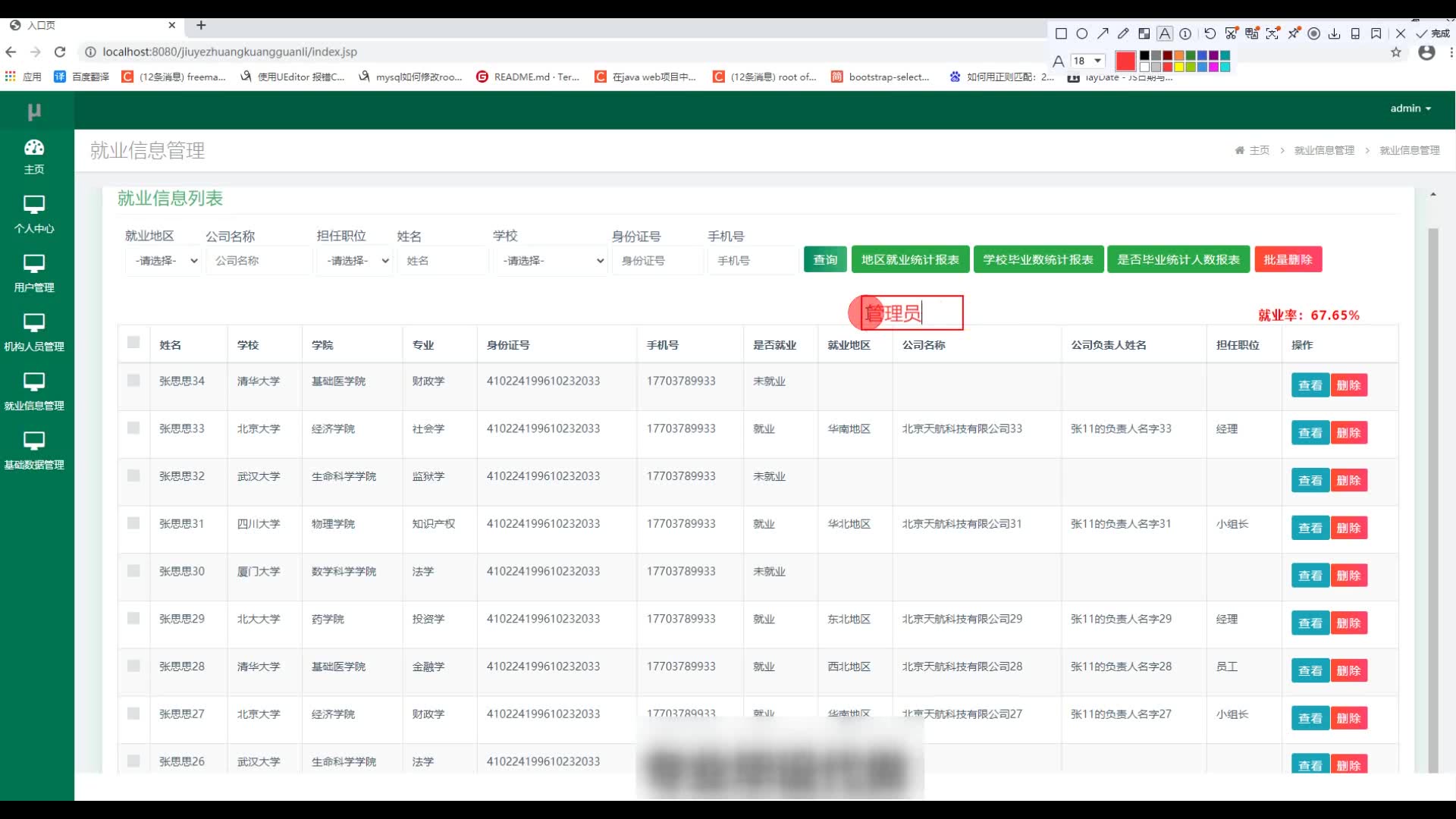This screenshot has width=1456, height=819.
Task: Check the row for 张思思30
Action: pos(133,571)
